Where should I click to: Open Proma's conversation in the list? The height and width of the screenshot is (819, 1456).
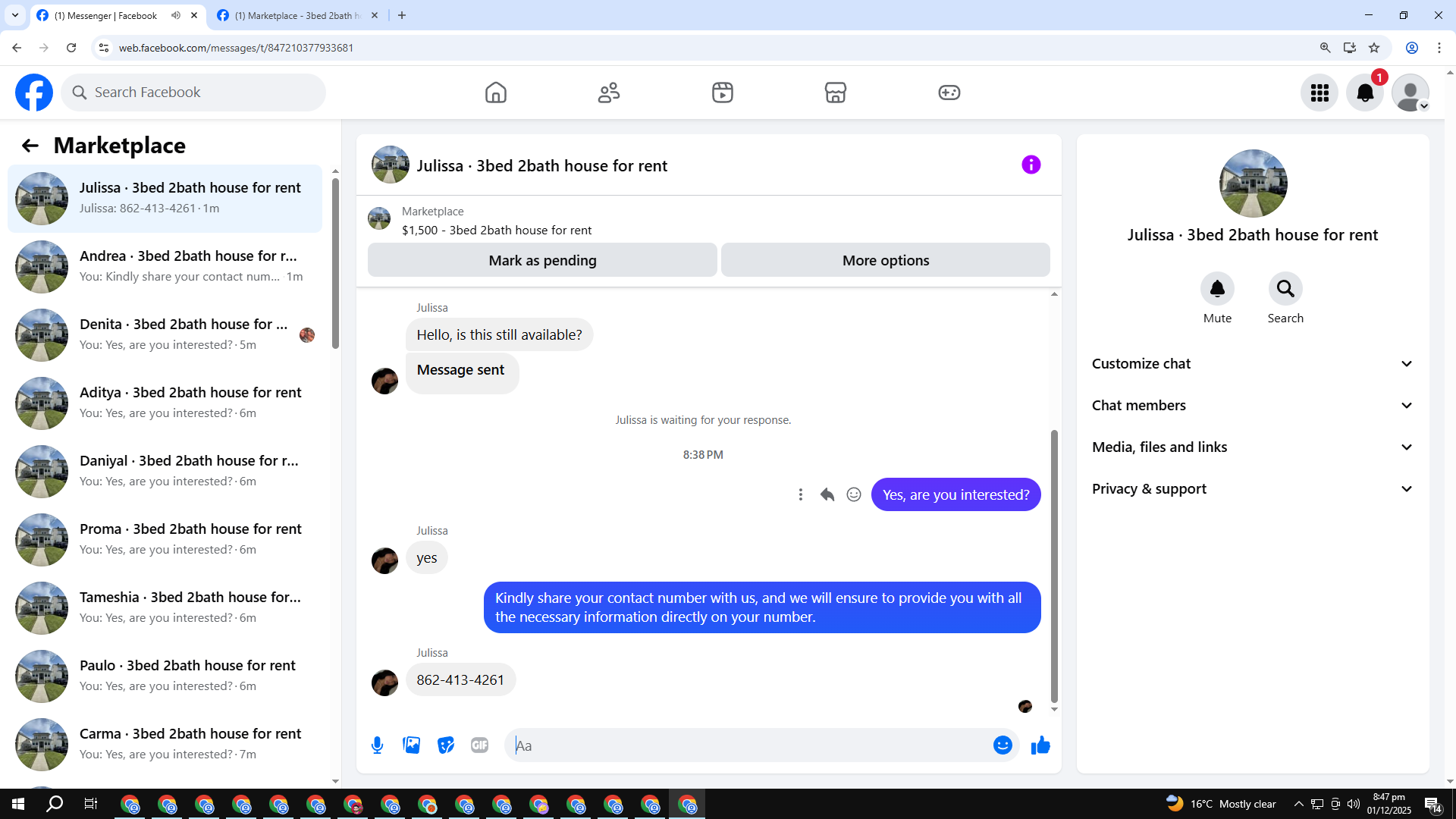[165, 540]
